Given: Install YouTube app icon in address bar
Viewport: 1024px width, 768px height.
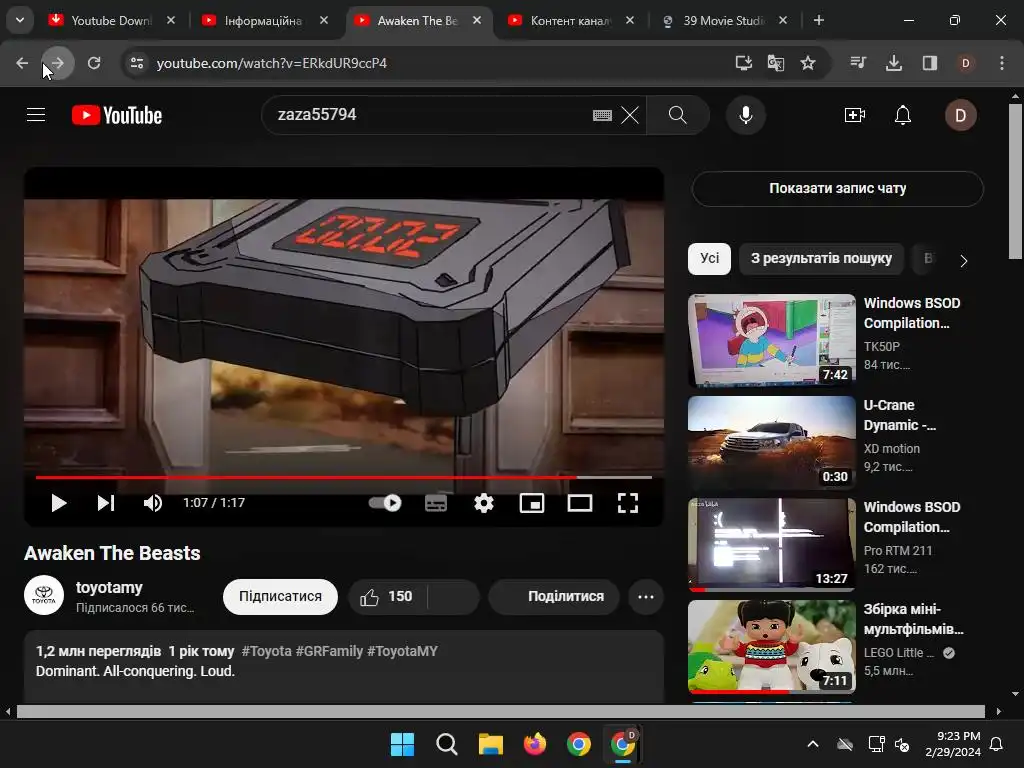Looking at the screenshot, I should pyautogui.click(x=743, y=63).
